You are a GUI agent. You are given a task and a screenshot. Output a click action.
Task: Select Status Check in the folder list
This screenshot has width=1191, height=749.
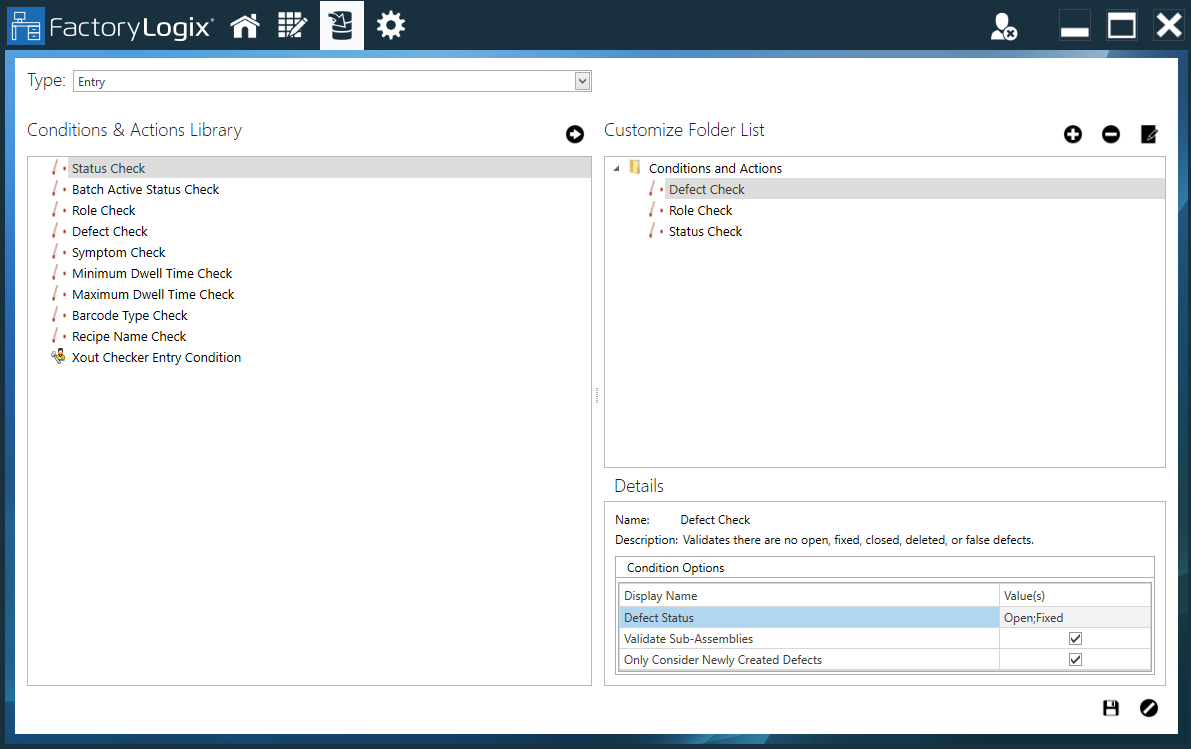(x=705, y=232)
